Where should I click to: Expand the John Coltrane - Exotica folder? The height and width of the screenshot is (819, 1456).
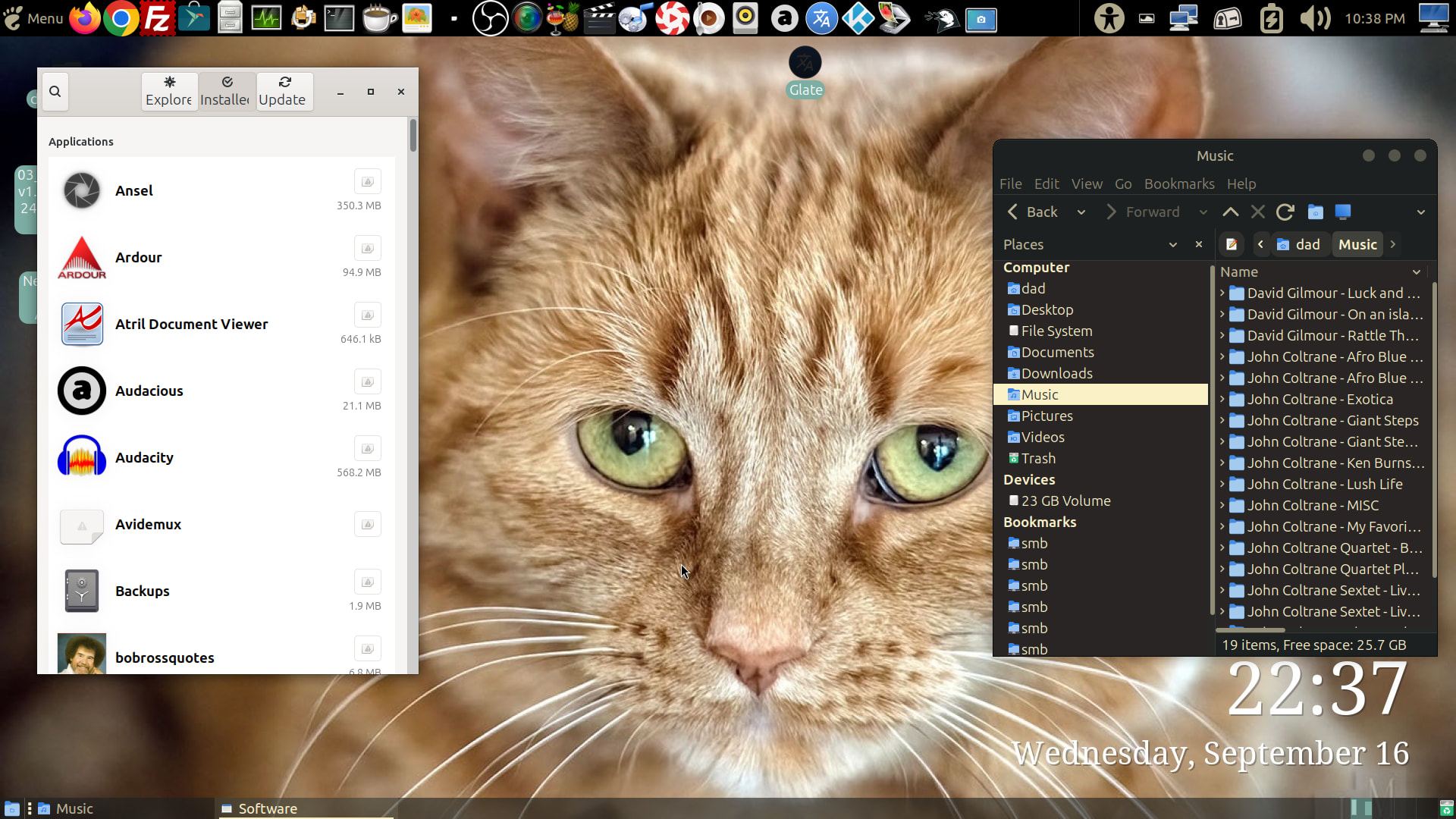pos(1222,399)
